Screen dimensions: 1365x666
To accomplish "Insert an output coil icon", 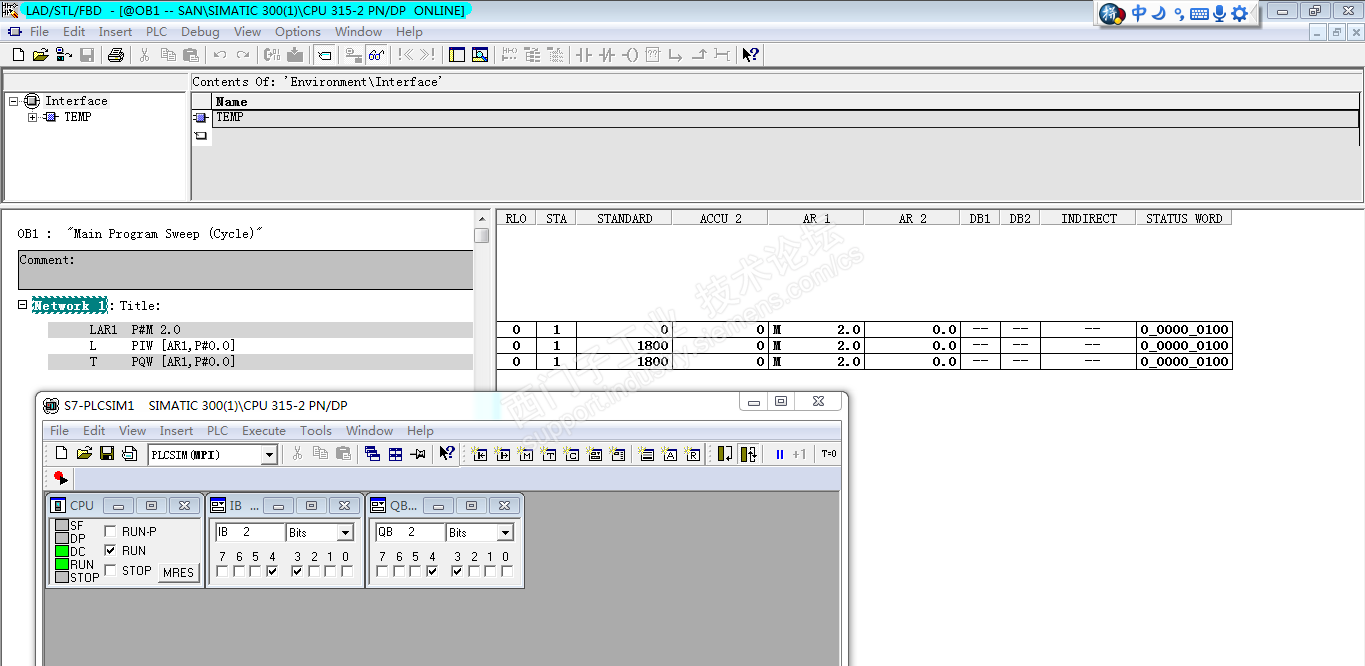I will (630, 55).
